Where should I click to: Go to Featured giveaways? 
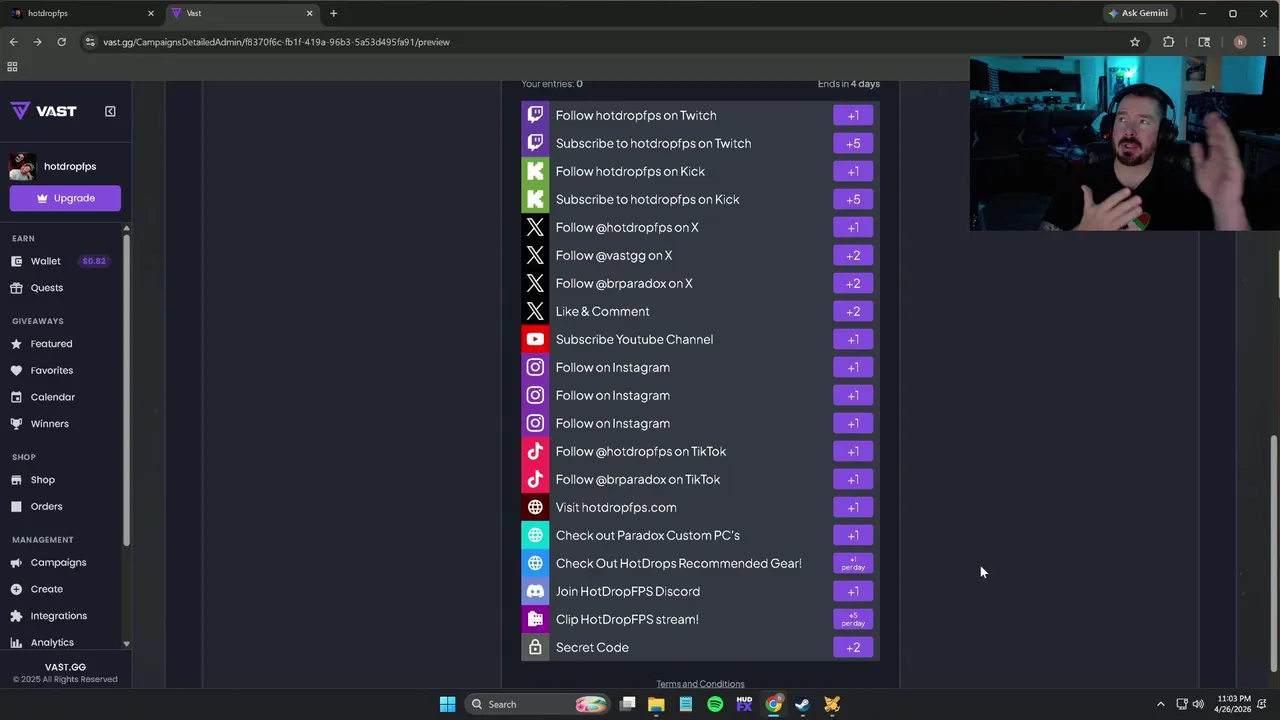click(51, 344)
